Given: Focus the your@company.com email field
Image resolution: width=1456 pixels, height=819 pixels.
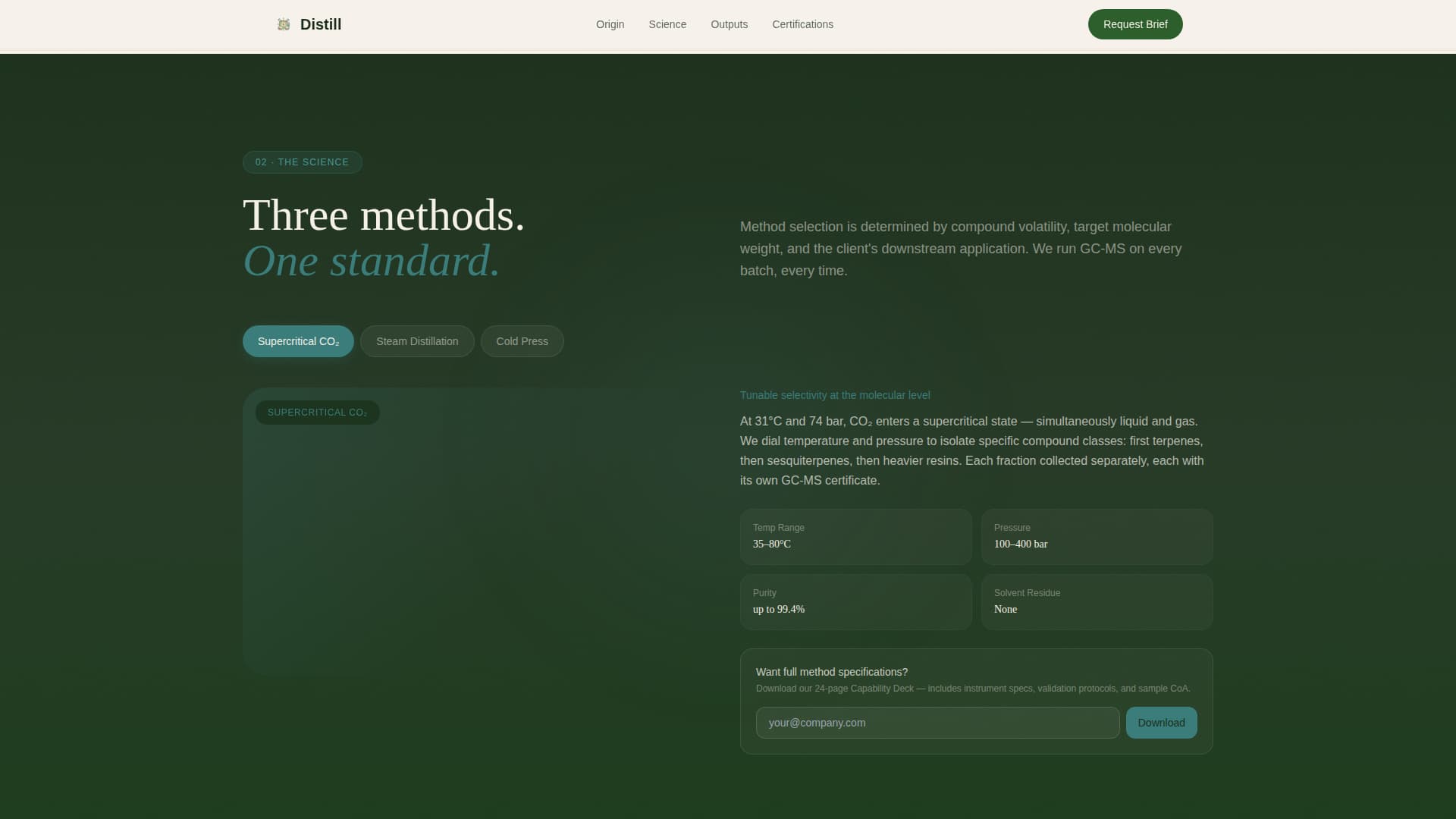Looking at the screenshot, I should [x=937, y=723].
